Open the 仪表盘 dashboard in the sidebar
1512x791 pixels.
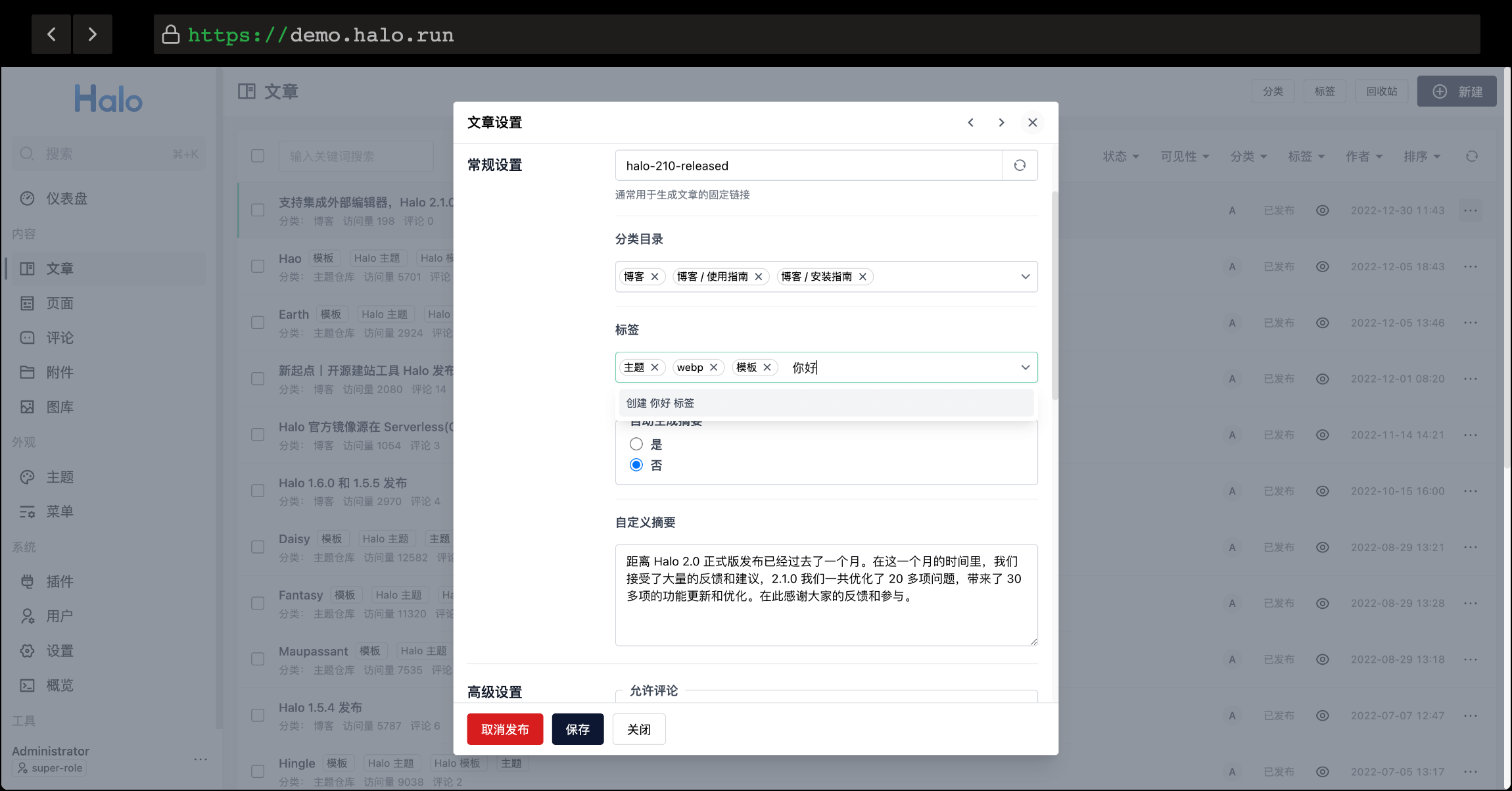click(x=66, y=198)
